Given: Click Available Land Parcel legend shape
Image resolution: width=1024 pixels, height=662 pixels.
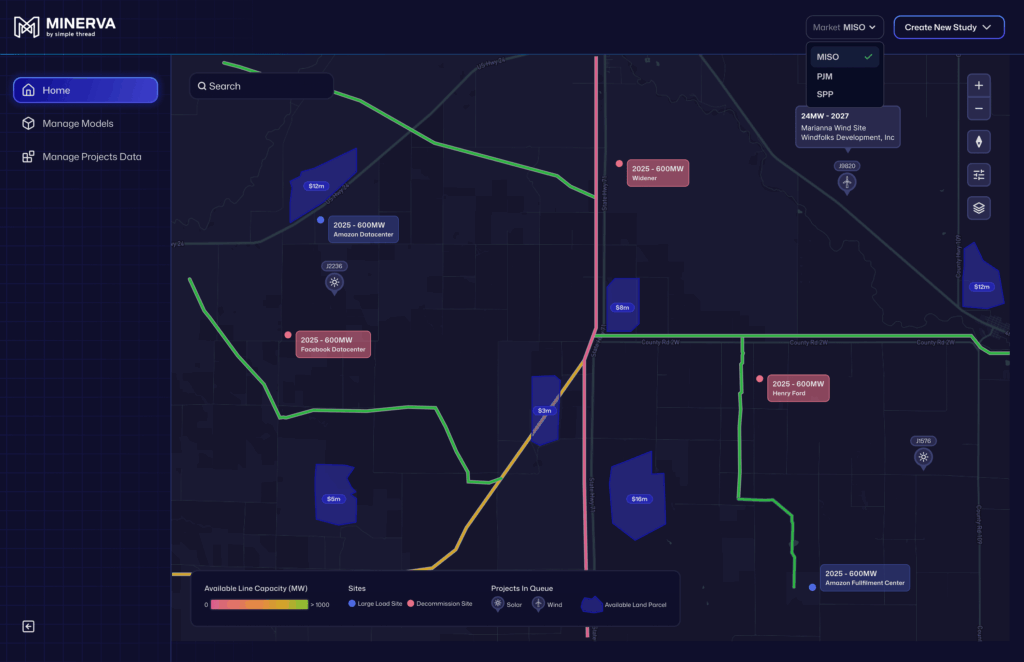Looking at the screenshot, I should (x=592, y=605).
